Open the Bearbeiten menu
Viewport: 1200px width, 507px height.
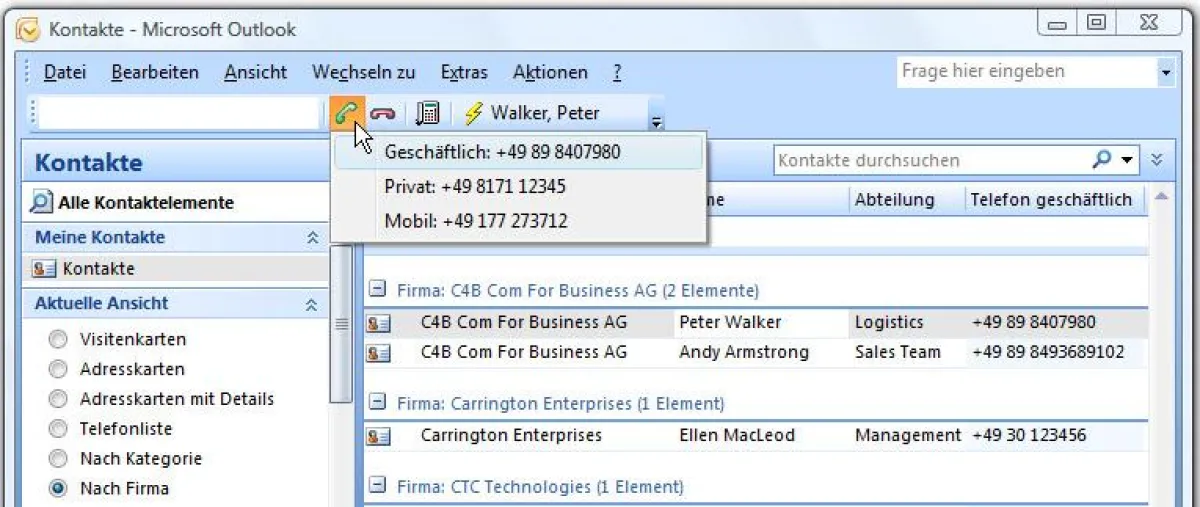pos(155,72)
